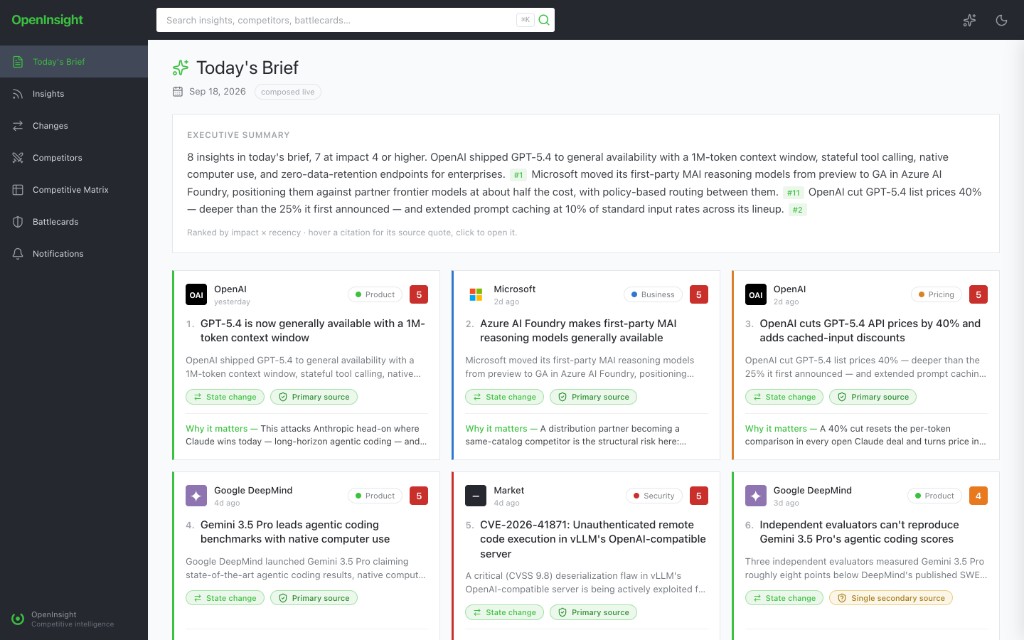Click the Battlecards shield icon
Image resolution: width=1024 pixels, height=640 pixels.
pyautogui.click(x=18, y=221)
